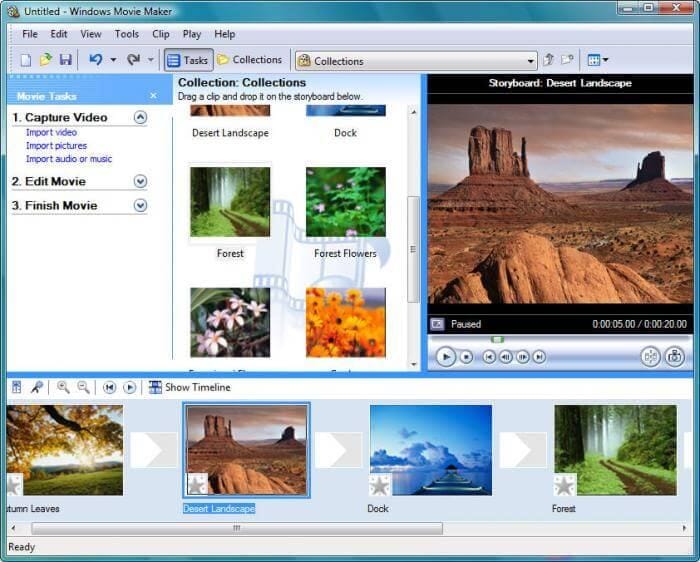Undo the last action
The height and width of the screenshot is (562, 700).
(96, 59)
